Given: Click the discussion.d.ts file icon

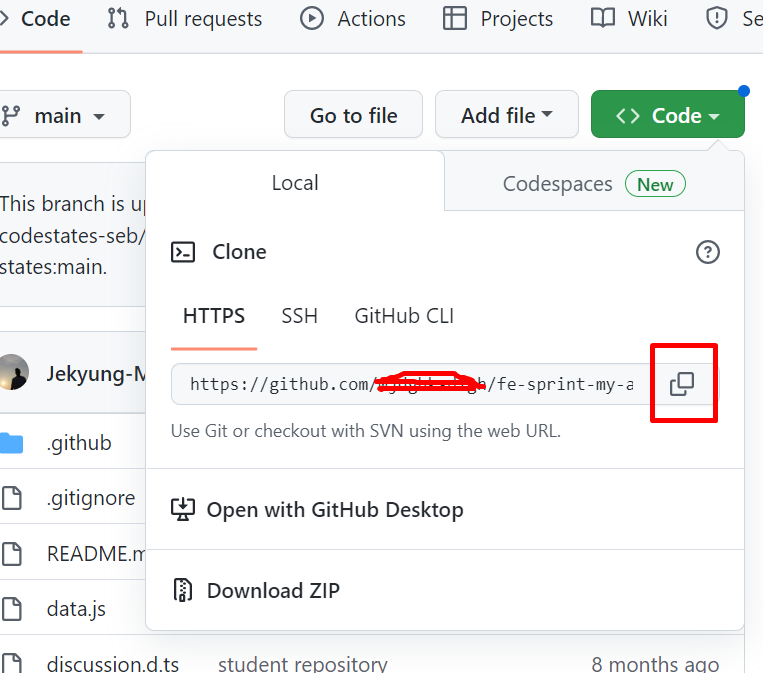Looking at the screenshot, I should tap(12, 663).
